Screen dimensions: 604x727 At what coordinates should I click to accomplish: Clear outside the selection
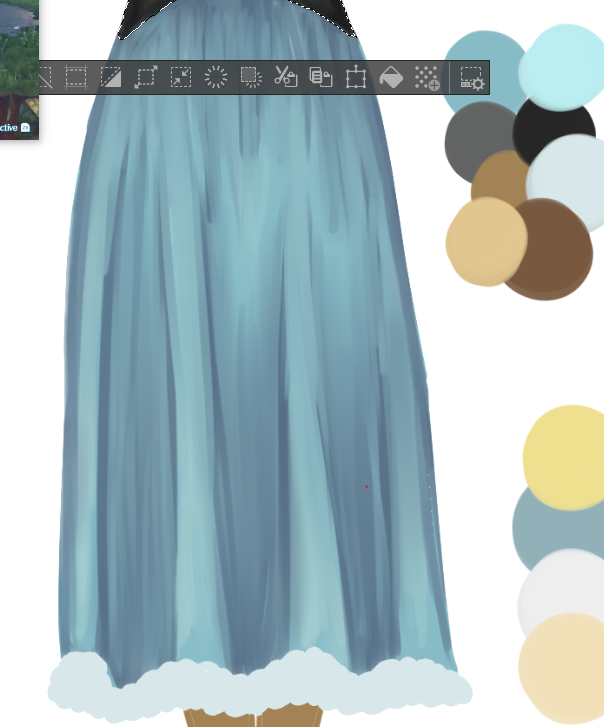pos(251,77)
